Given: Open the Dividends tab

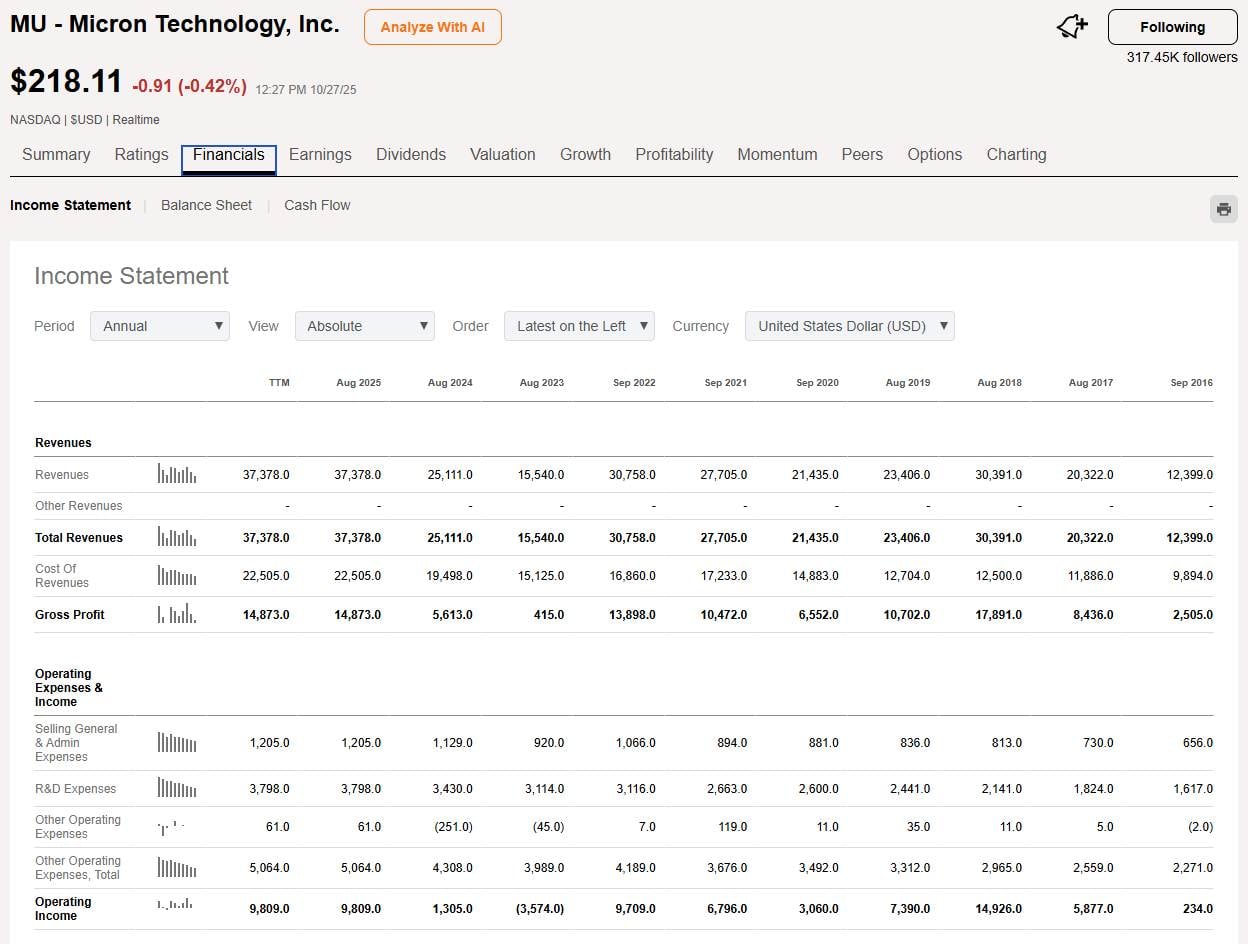Looking at the screenshot, I should [411, 155].
